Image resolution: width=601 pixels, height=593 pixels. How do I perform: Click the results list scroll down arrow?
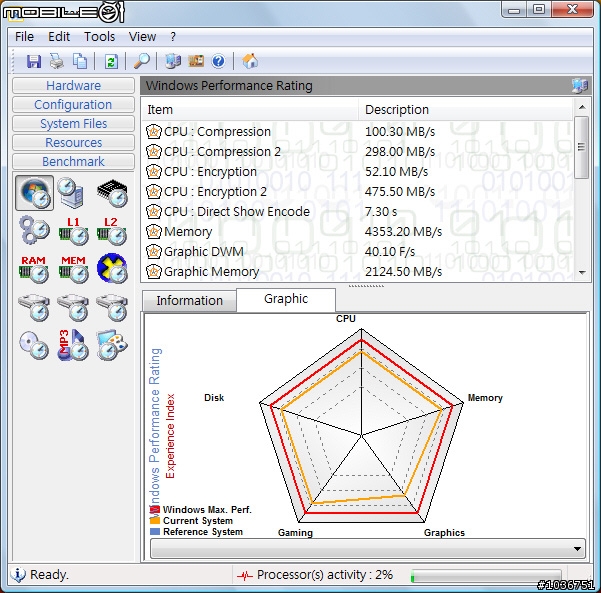pos(582,273)
